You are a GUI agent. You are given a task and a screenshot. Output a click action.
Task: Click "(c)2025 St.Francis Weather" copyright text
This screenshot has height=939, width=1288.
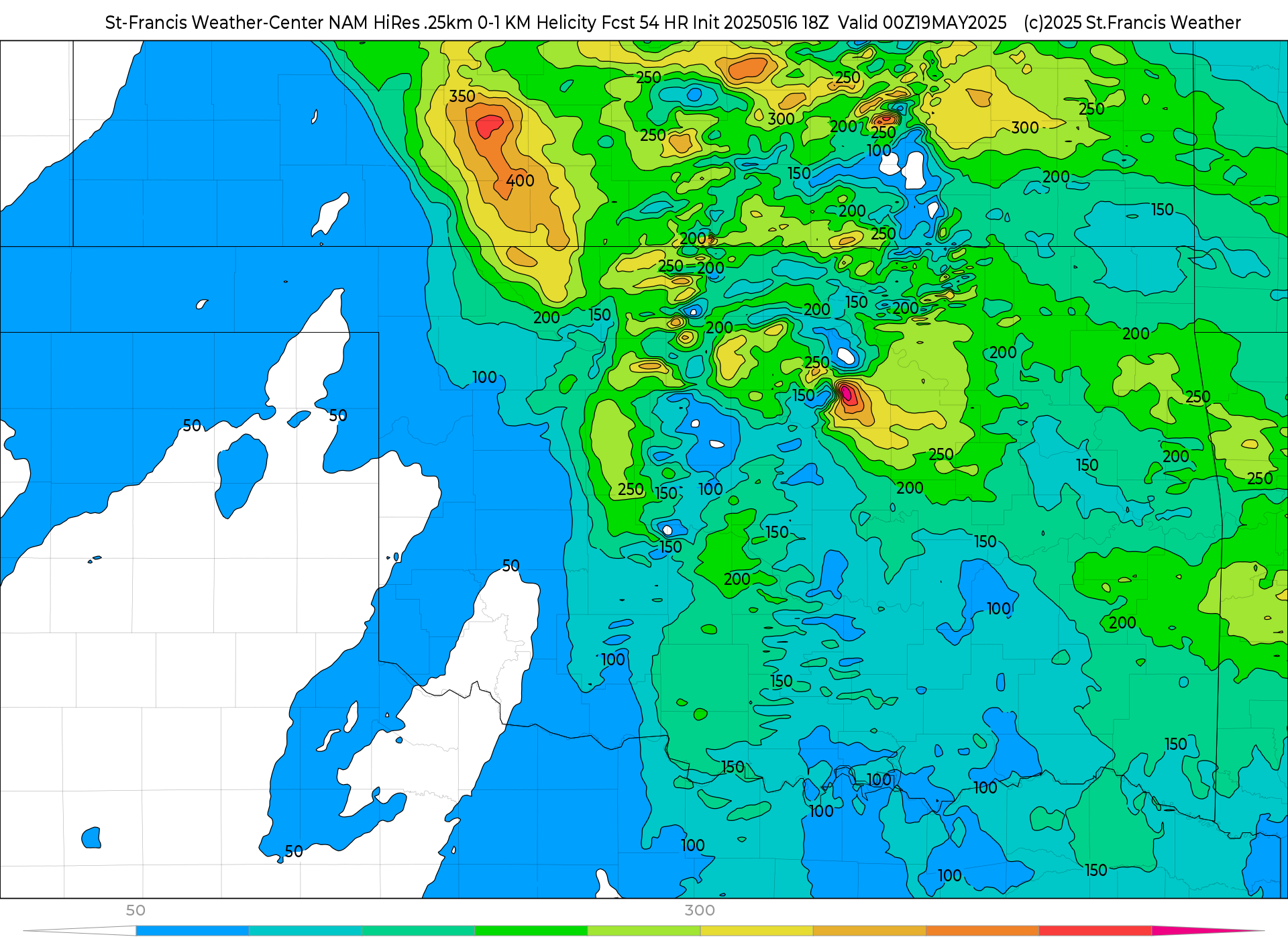click(1132, 22)
